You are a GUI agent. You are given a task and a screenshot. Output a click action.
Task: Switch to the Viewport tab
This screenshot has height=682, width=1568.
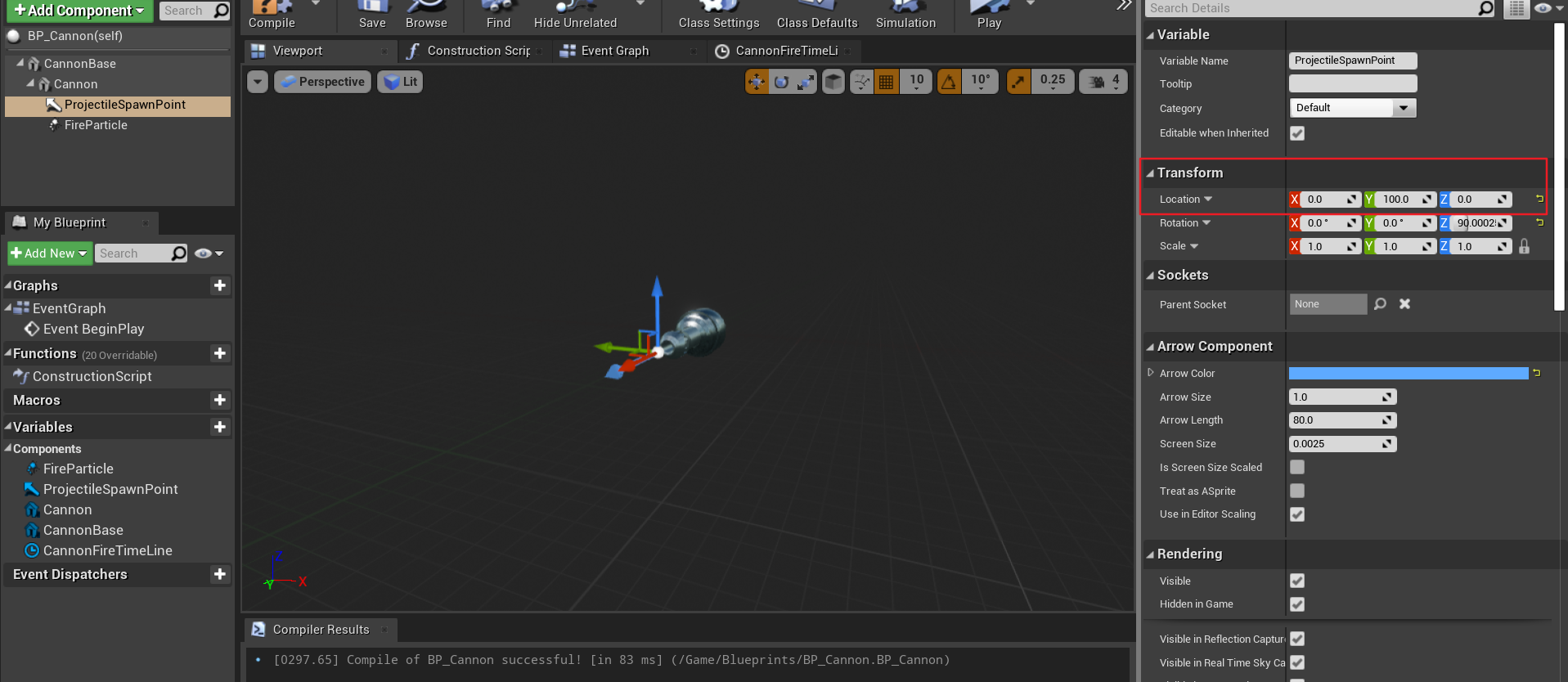pyautogui.click(x=298, y=51)
